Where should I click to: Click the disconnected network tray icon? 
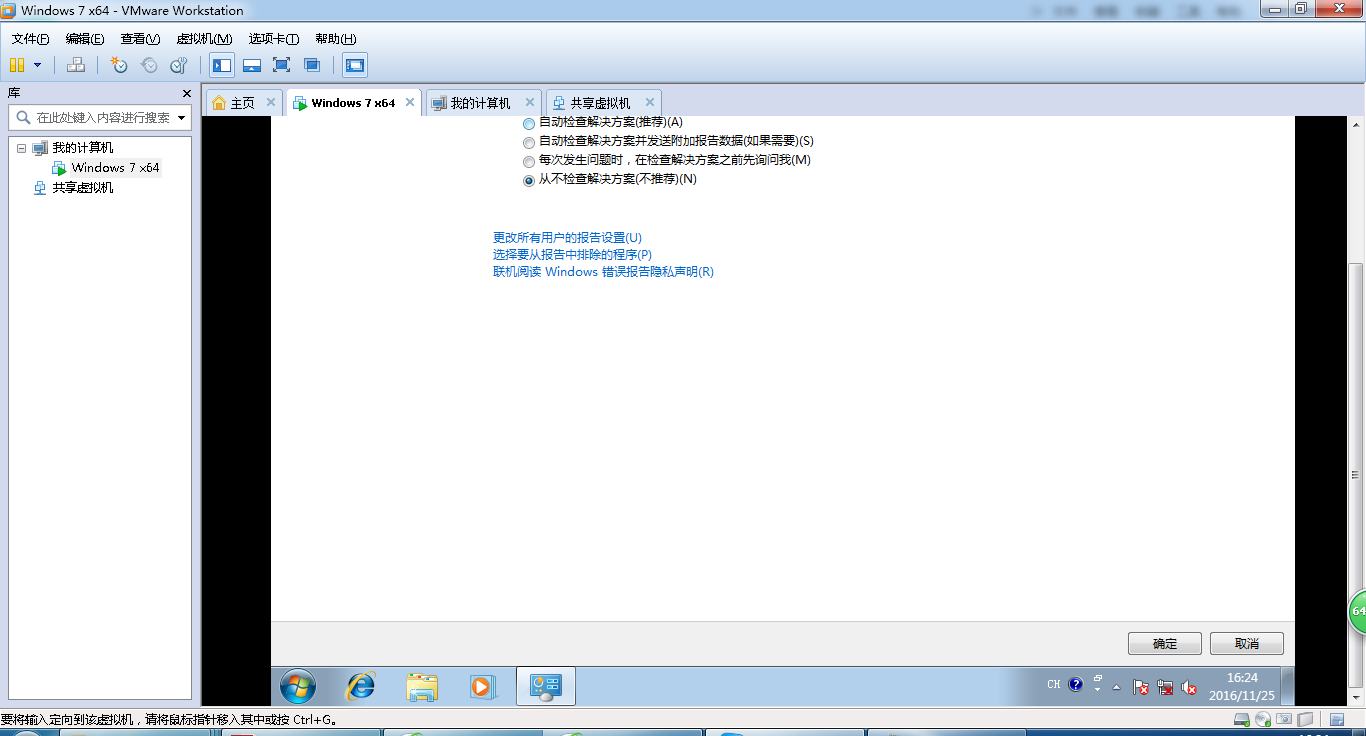point(1165,687)
